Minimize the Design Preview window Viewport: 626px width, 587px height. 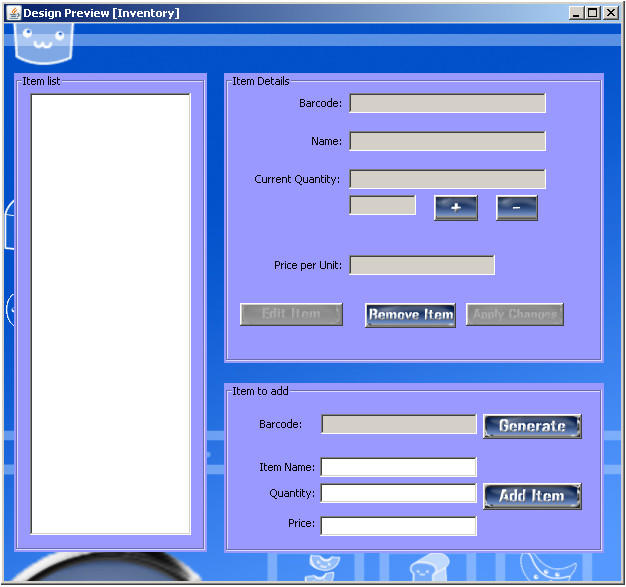(x=576, y=13)
